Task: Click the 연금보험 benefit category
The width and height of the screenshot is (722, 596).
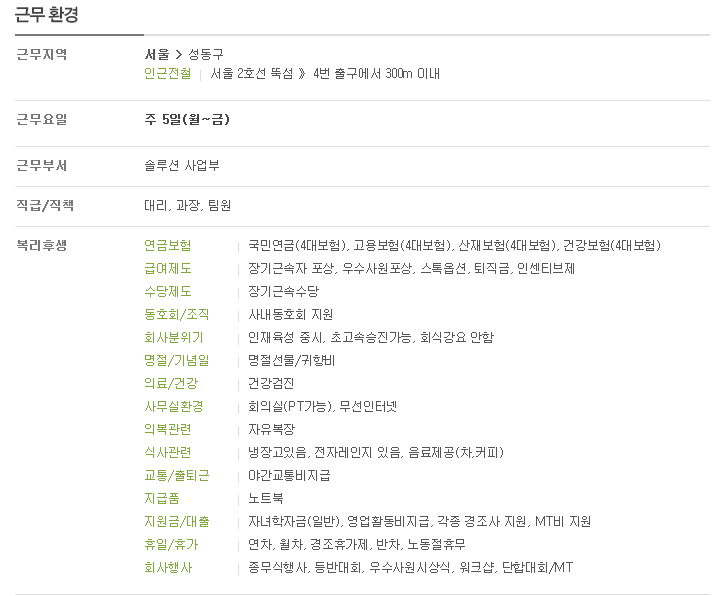Action: coord(168,245)
